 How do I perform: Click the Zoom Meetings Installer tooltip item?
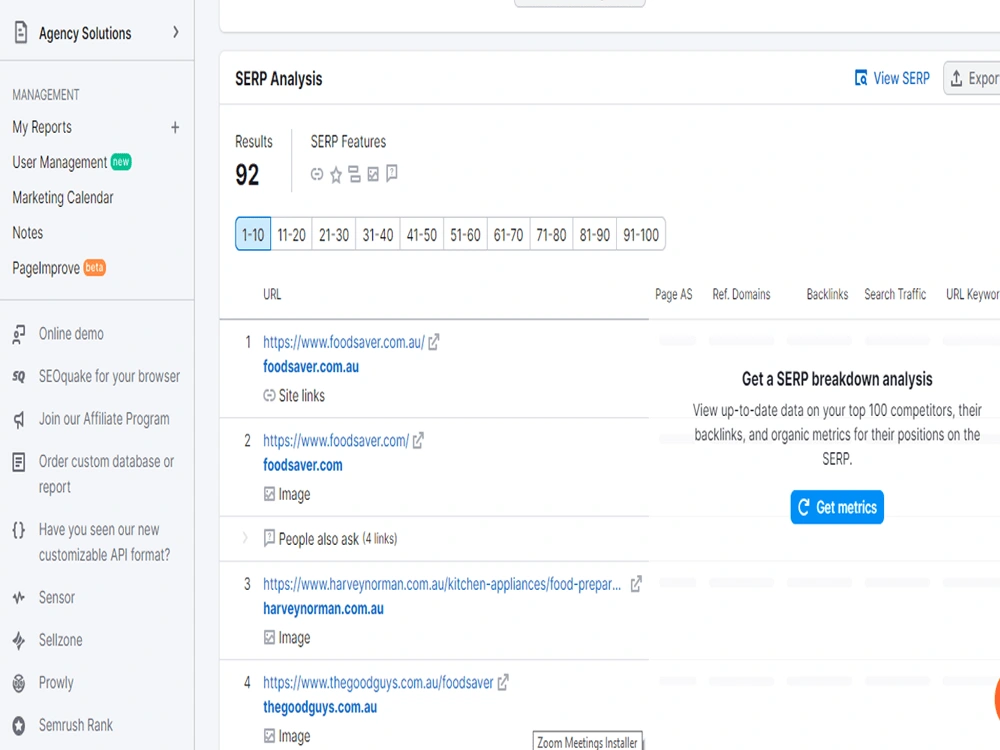[587, 742]
